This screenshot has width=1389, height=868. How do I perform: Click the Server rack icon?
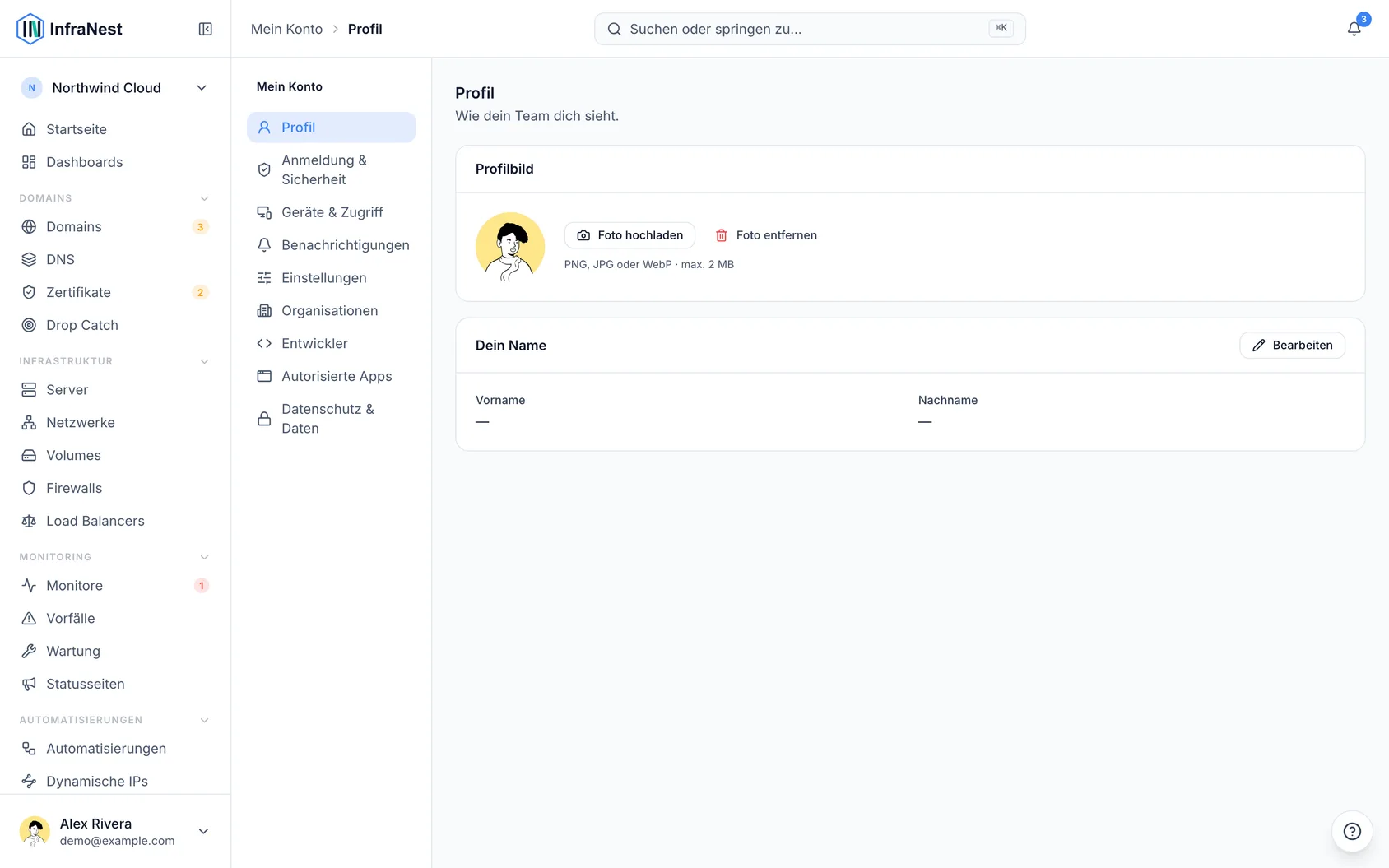29,389
